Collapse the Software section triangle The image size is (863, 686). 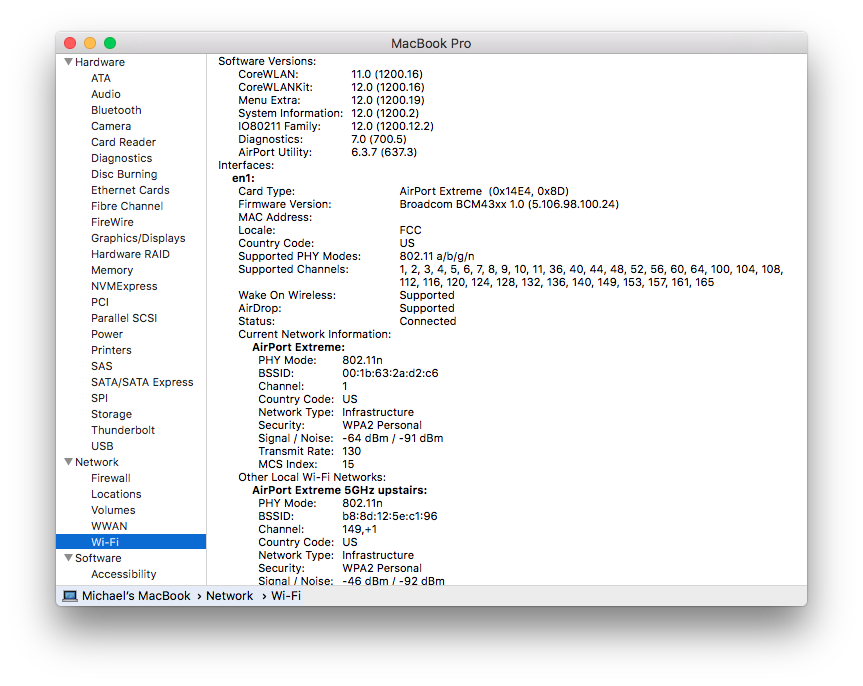pos(68,558)
